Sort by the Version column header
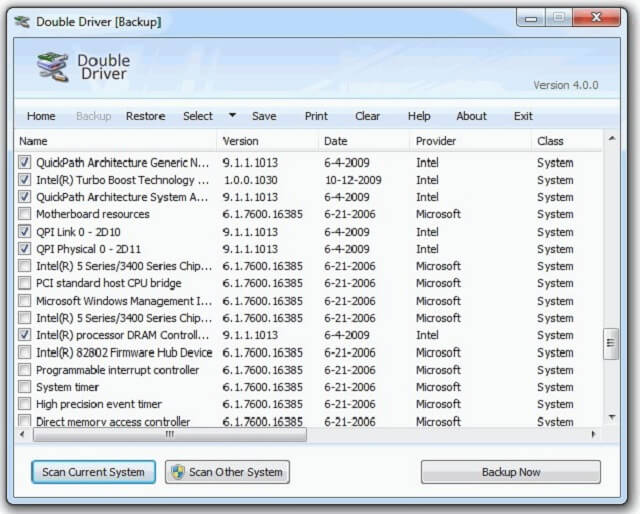 coord(267,141)
